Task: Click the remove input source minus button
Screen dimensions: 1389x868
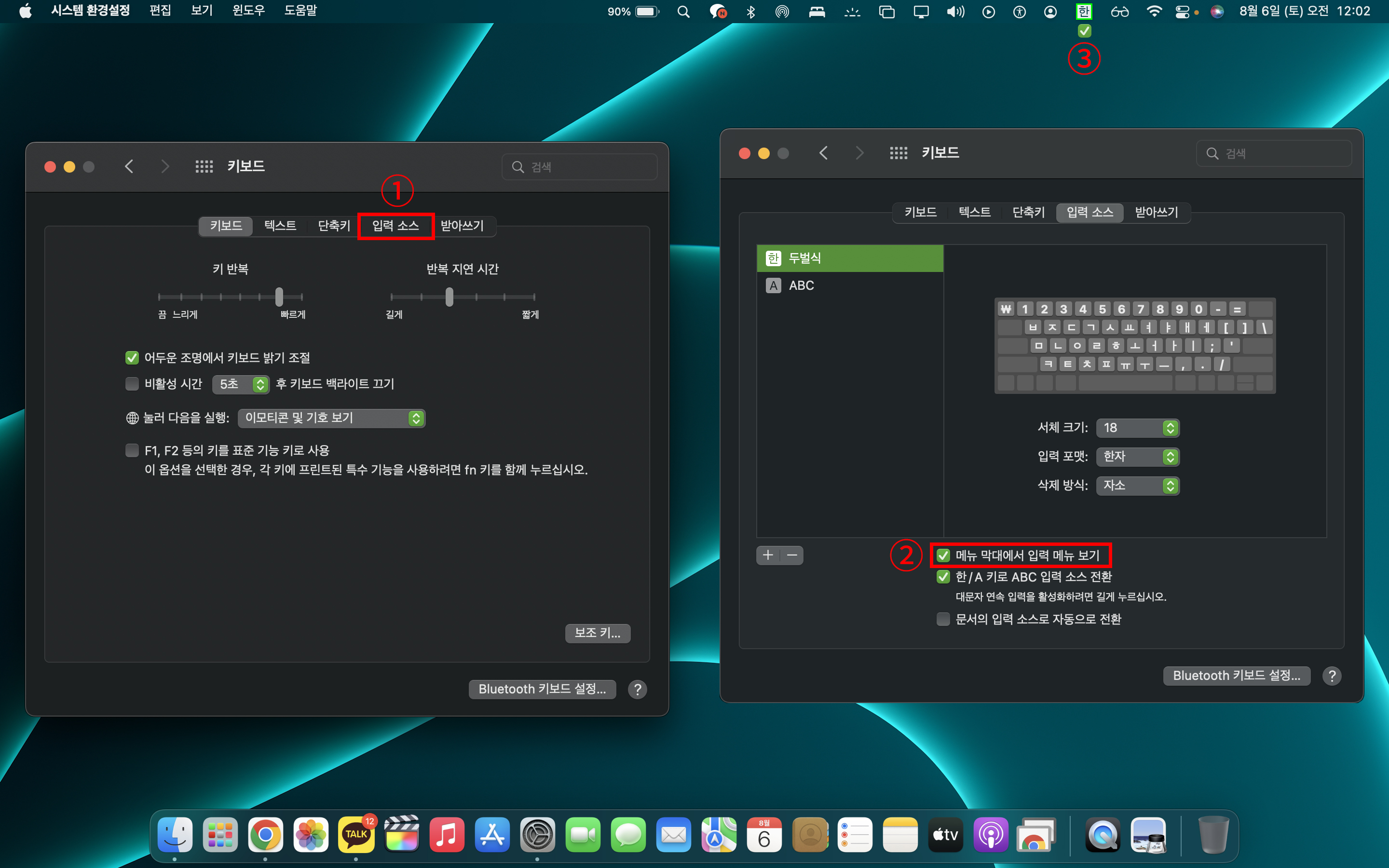Action: (792, 555)
